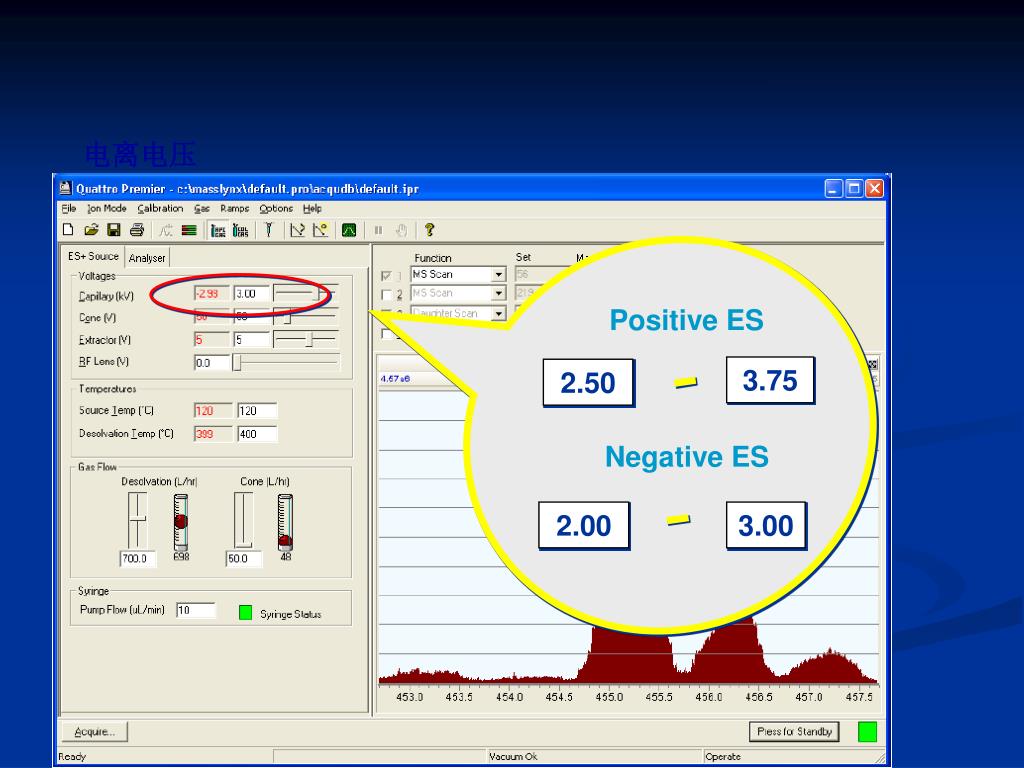
Task: Click the Press for Standby button
Action: (x=794, y=731)
